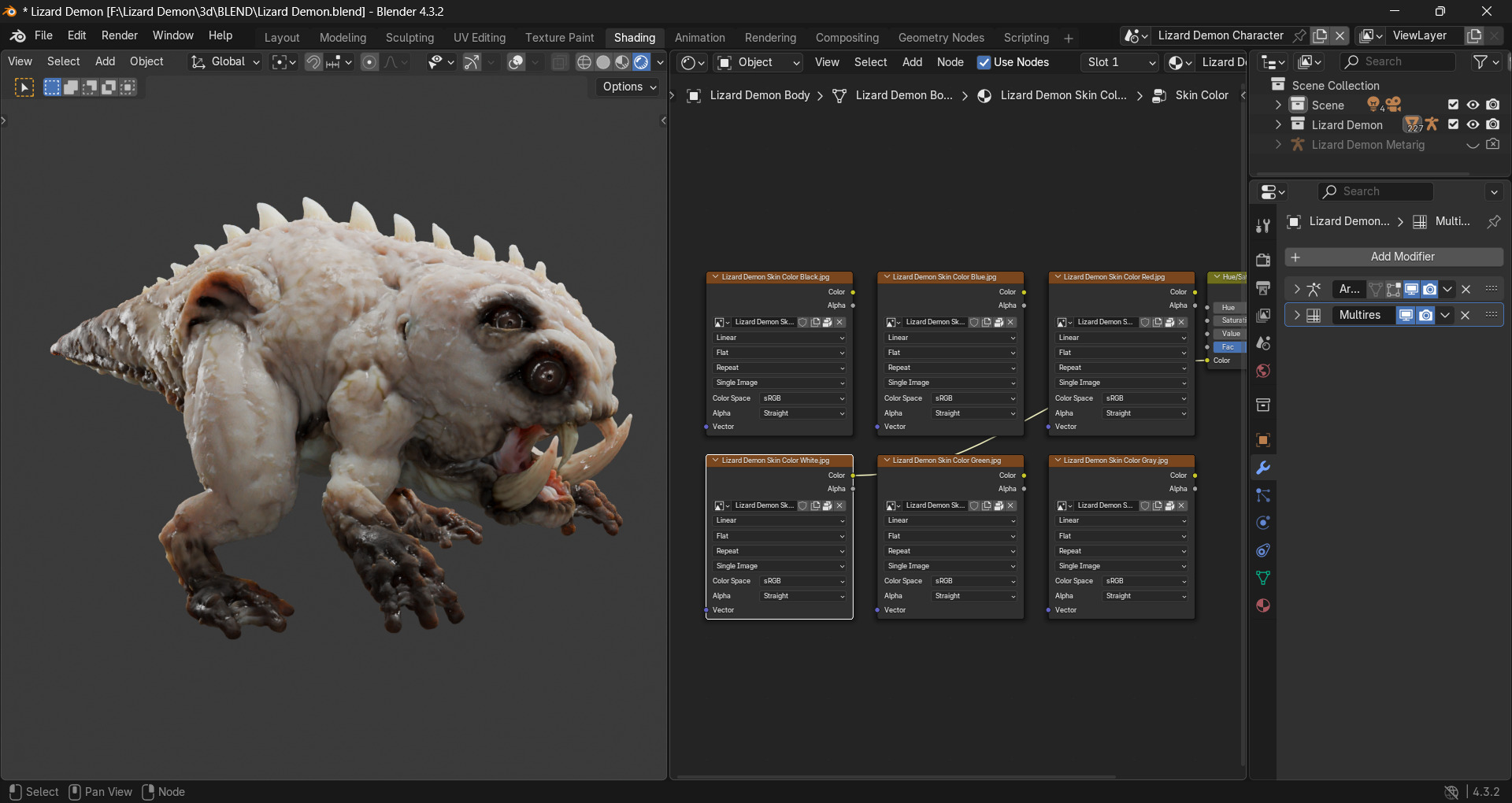Screen dimensions: 1512x803
Task: Pin the properties editor context
Action: pos(1493,221)
